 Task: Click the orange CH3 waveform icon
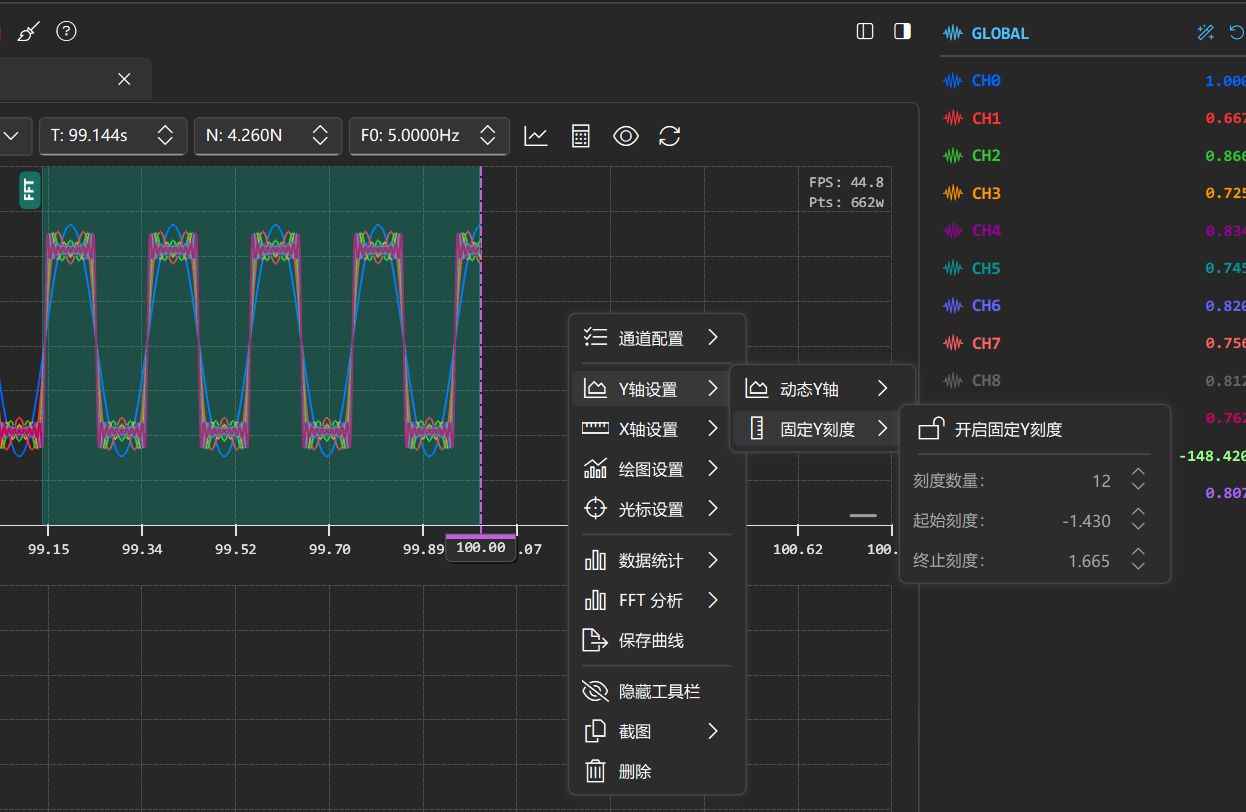pos(953,193)
